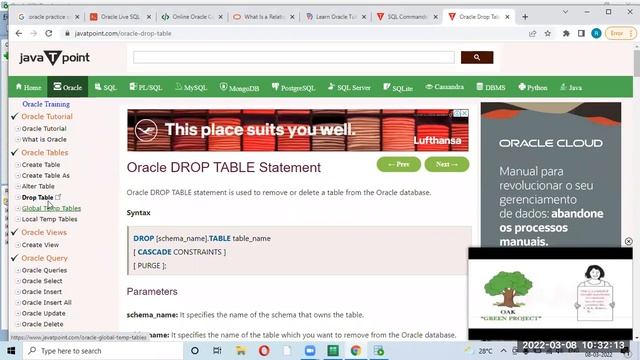Open the Oracle Update sidebar link
Screen dimensions: 640x360
(43, 313)
